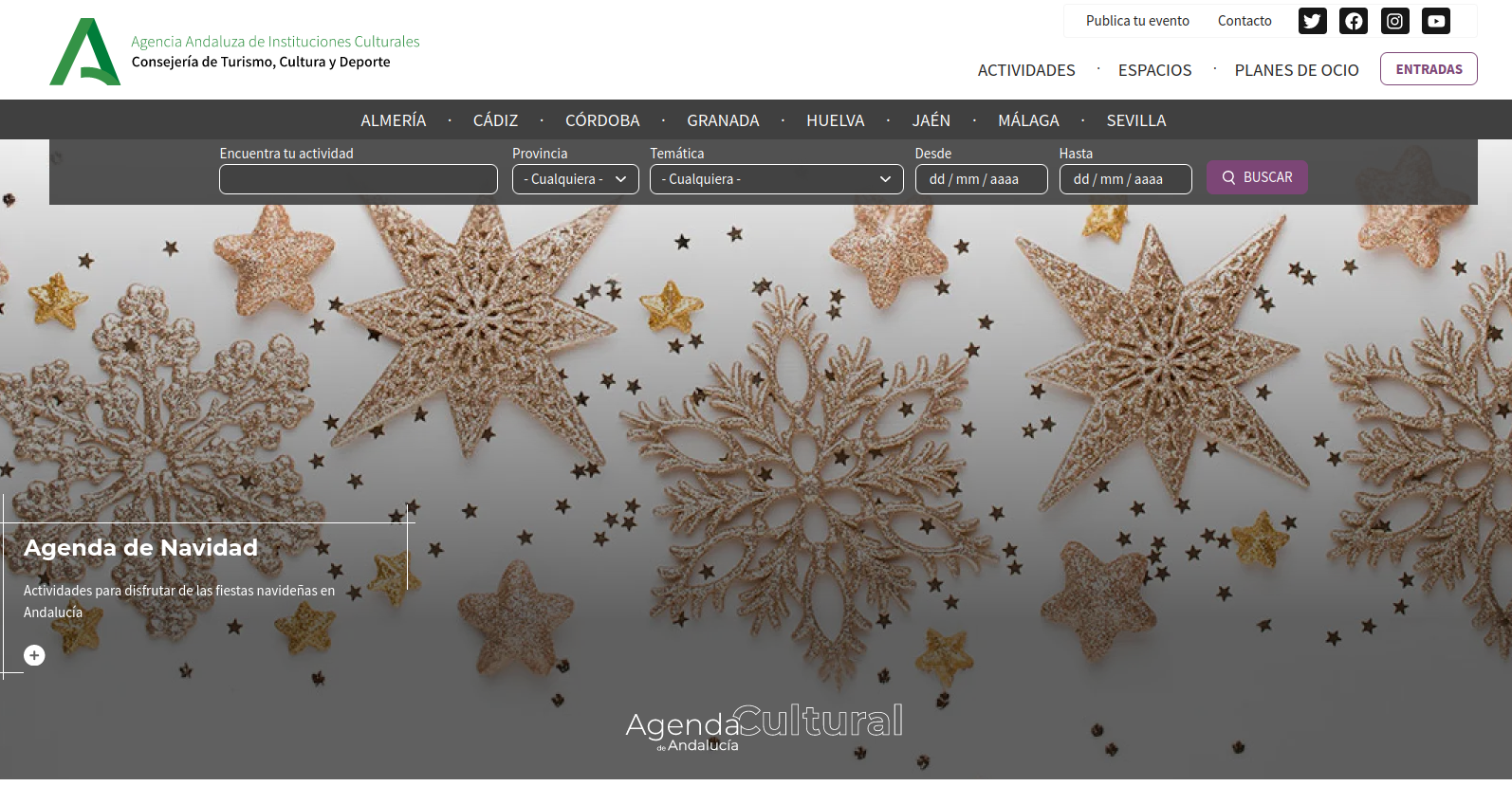Click the Junta de Andalucía logo

coord(85,51)
